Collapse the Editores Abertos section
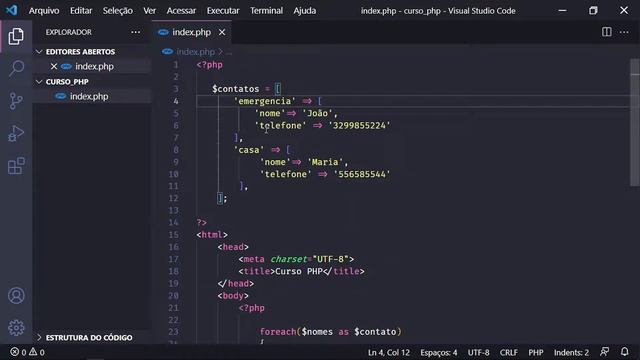Viewport: 640px width, 360px height. [x=39, y=52]
